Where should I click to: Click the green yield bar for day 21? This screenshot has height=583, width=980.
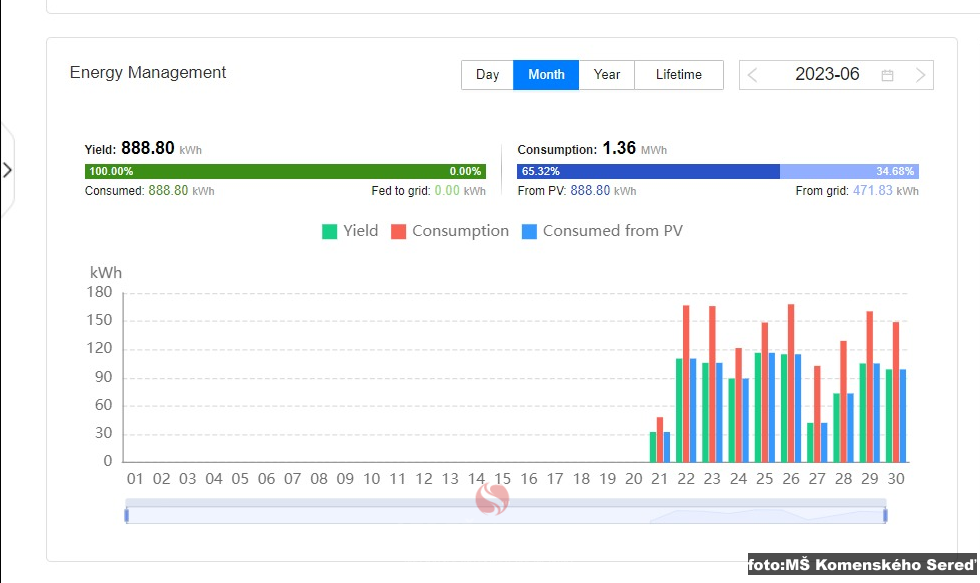[653, 447]
